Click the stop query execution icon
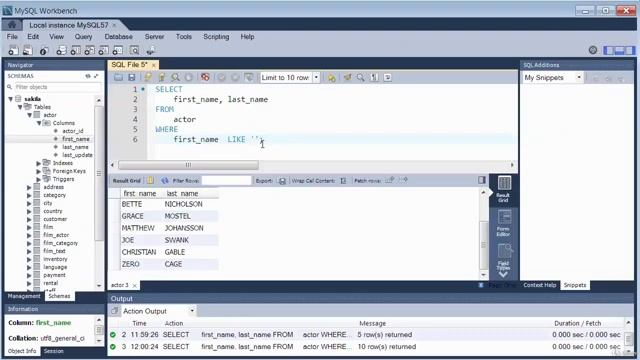The image size is (640, 360). tap(189, 78)
